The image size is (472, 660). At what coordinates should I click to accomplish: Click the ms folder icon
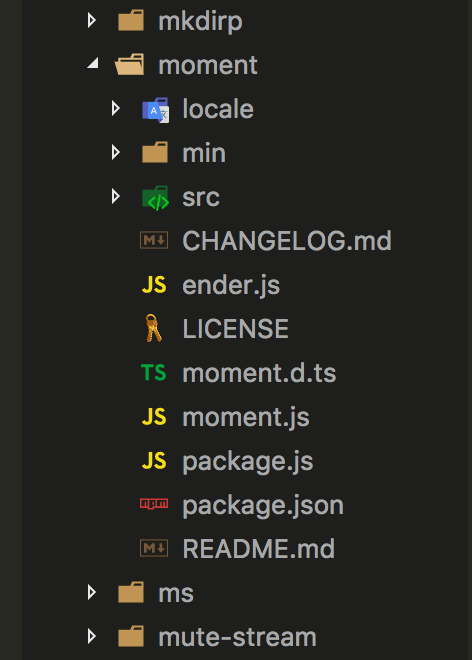[131, 593]
